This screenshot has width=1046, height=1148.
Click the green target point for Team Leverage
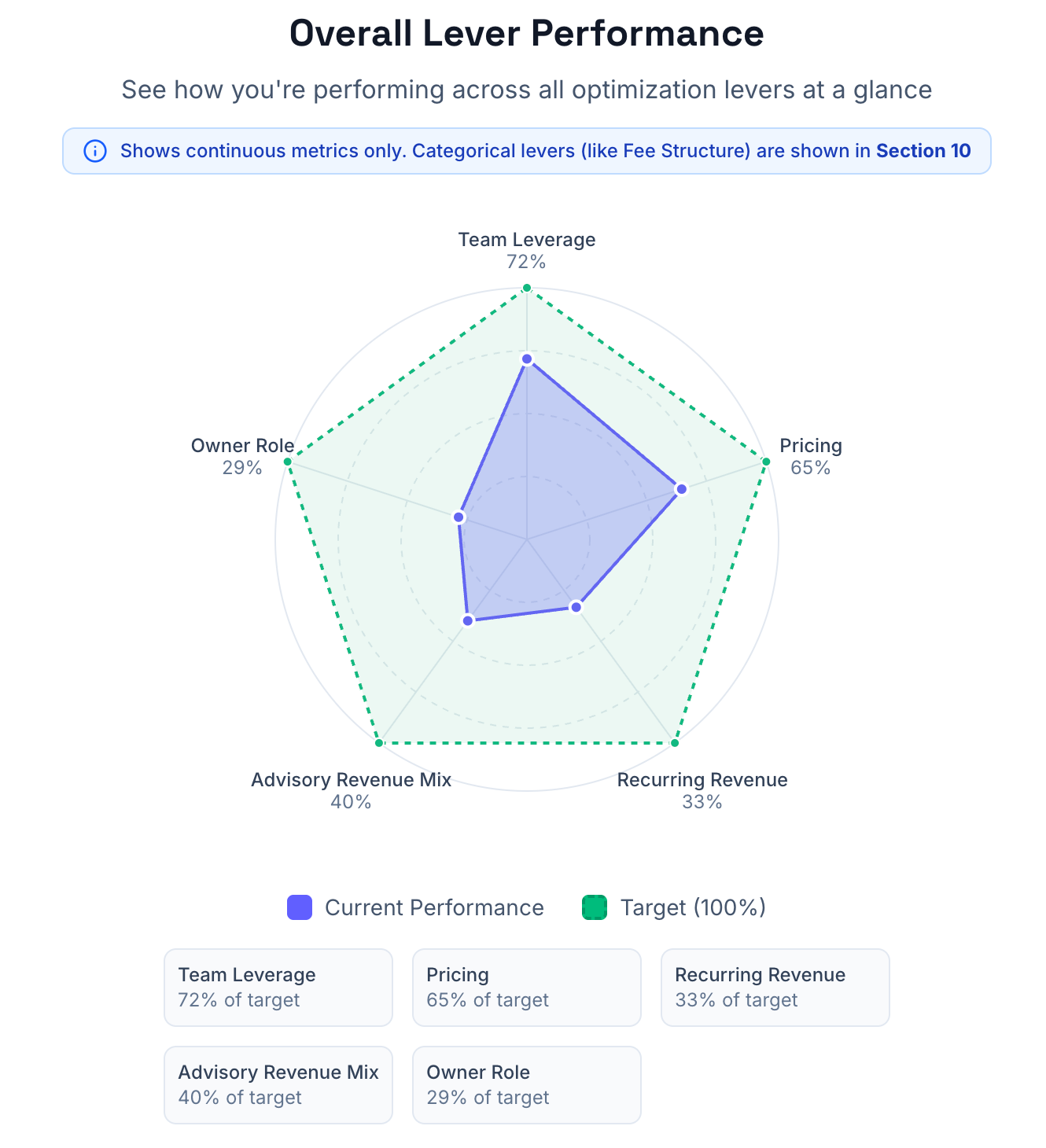click(527, 288)
